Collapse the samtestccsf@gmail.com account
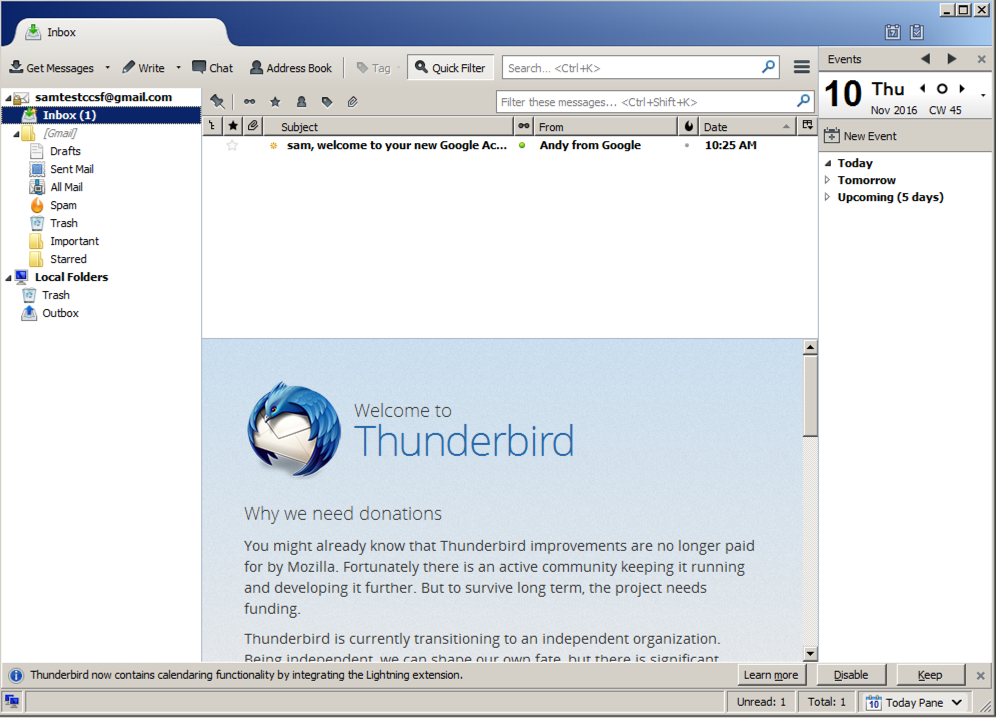 [8, 98]
